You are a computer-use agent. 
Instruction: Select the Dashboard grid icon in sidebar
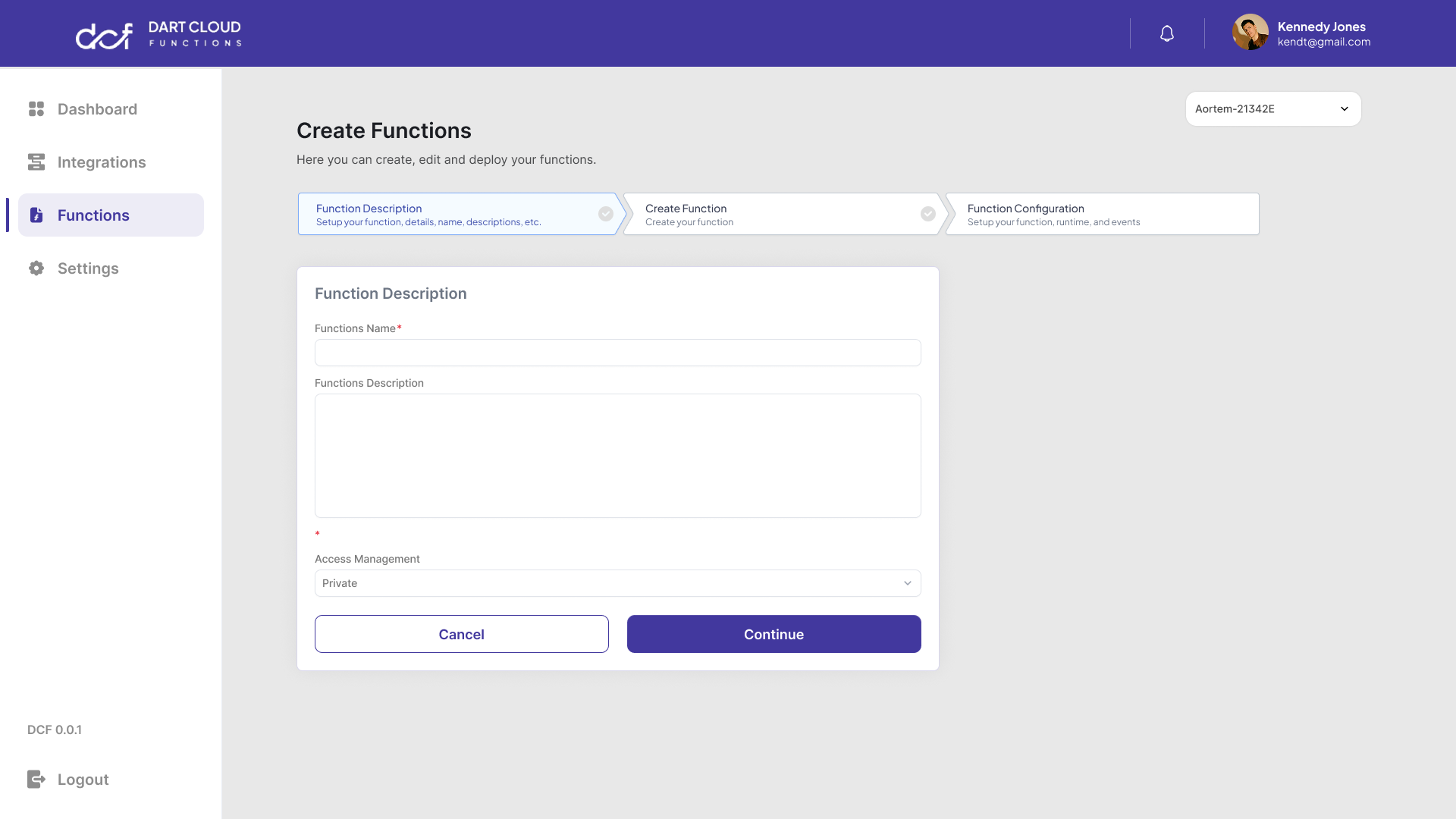click(36, 108)
